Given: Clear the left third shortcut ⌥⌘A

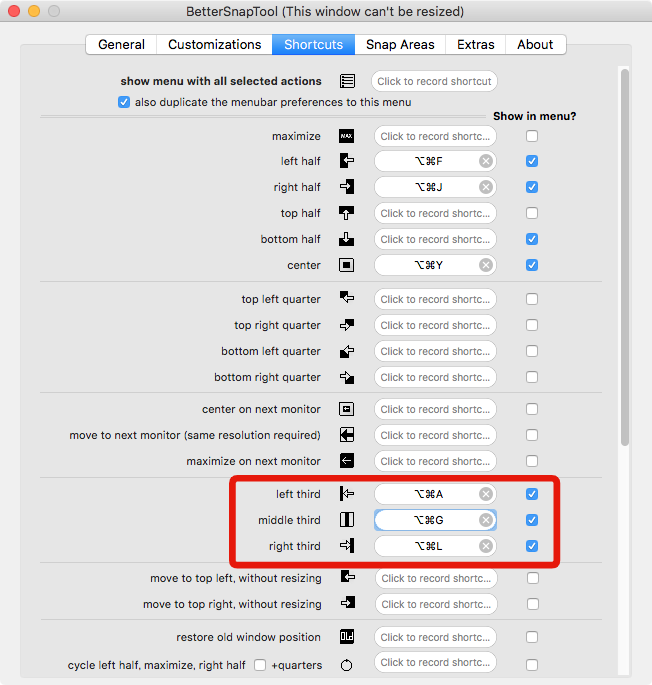Looking at the screenshot, I should [x=486, y=494].
